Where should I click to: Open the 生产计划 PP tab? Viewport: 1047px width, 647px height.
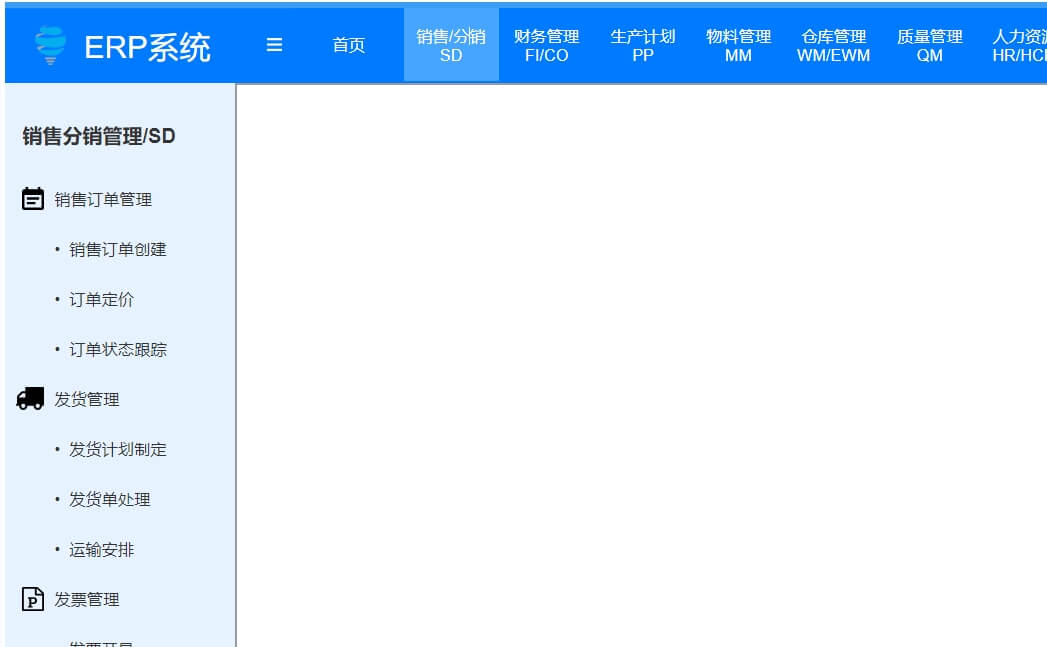[x=643, y=45]
